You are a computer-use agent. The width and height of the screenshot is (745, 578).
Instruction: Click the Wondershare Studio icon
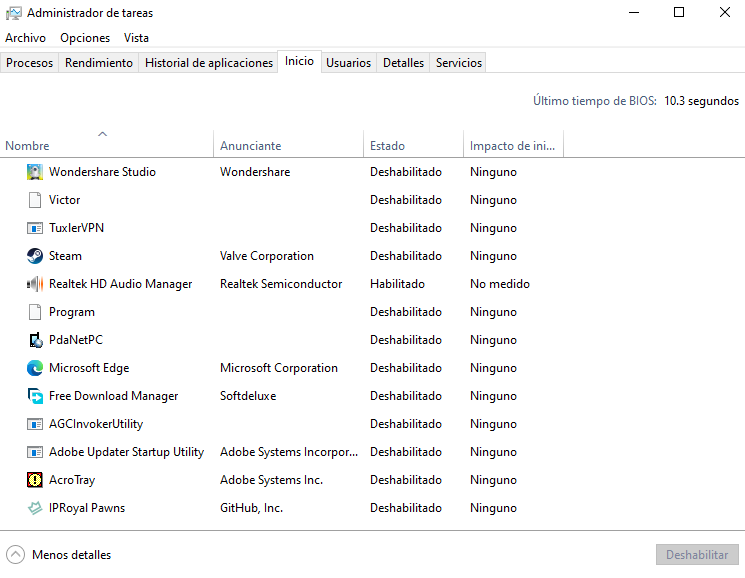pyautogui.click(x=35, y=172)
